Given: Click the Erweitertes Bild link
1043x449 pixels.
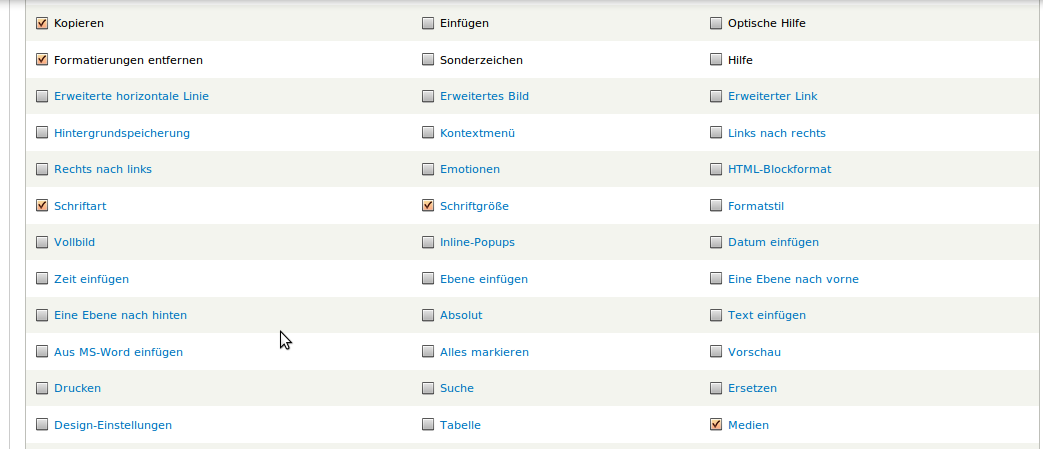Looking at the screenshot, I should tap(484, 96).
